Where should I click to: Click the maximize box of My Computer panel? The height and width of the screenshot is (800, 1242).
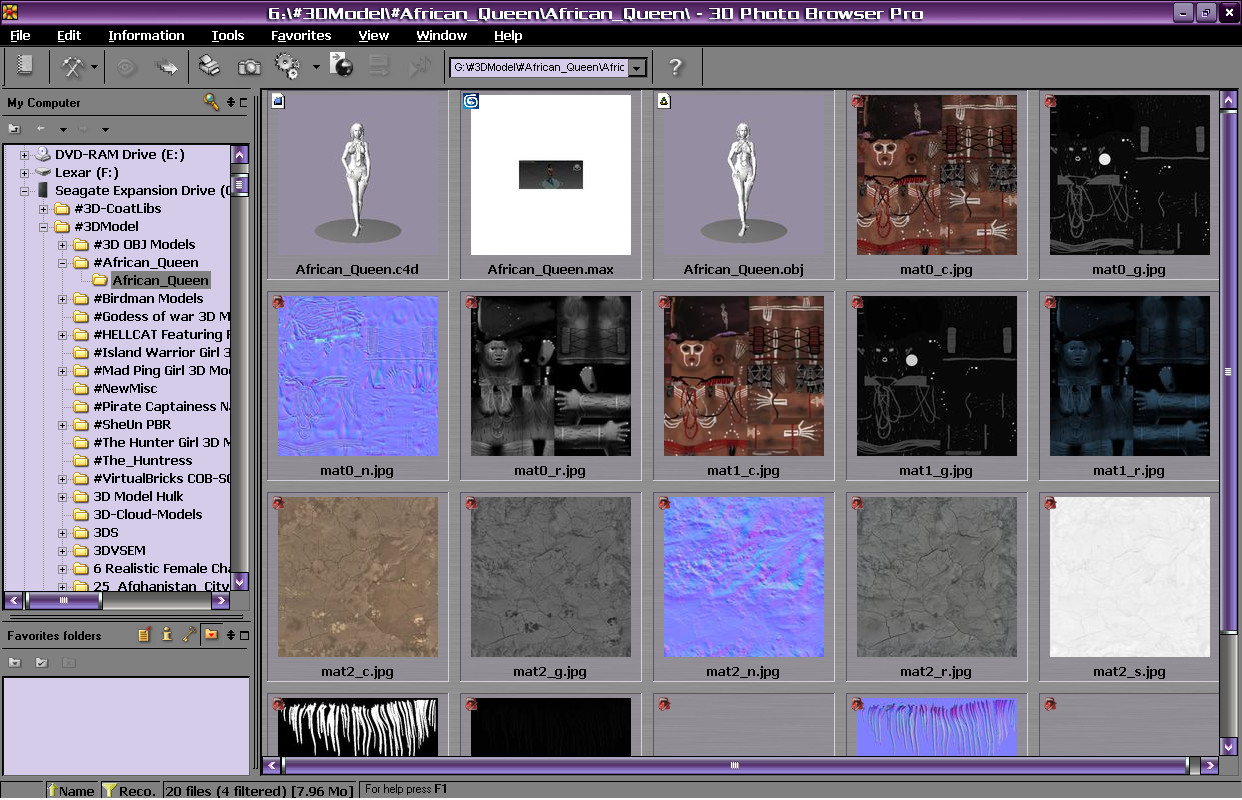(243, 102)
